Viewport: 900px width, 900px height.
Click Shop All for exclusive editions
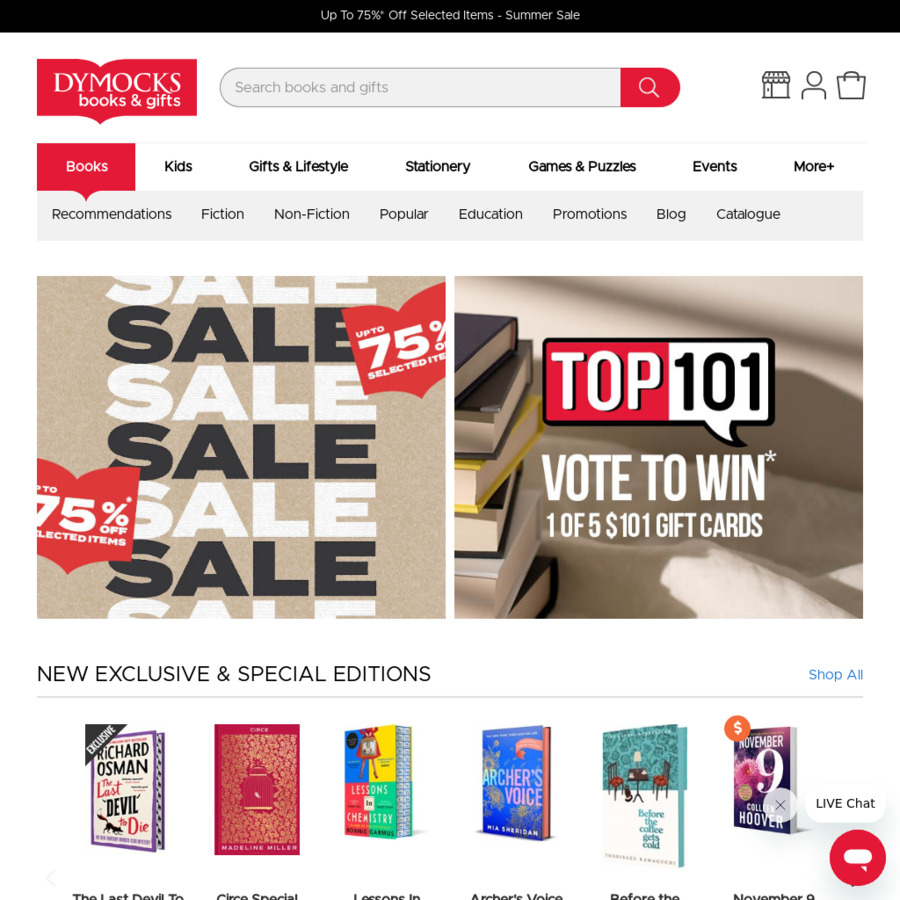(835, 674)
